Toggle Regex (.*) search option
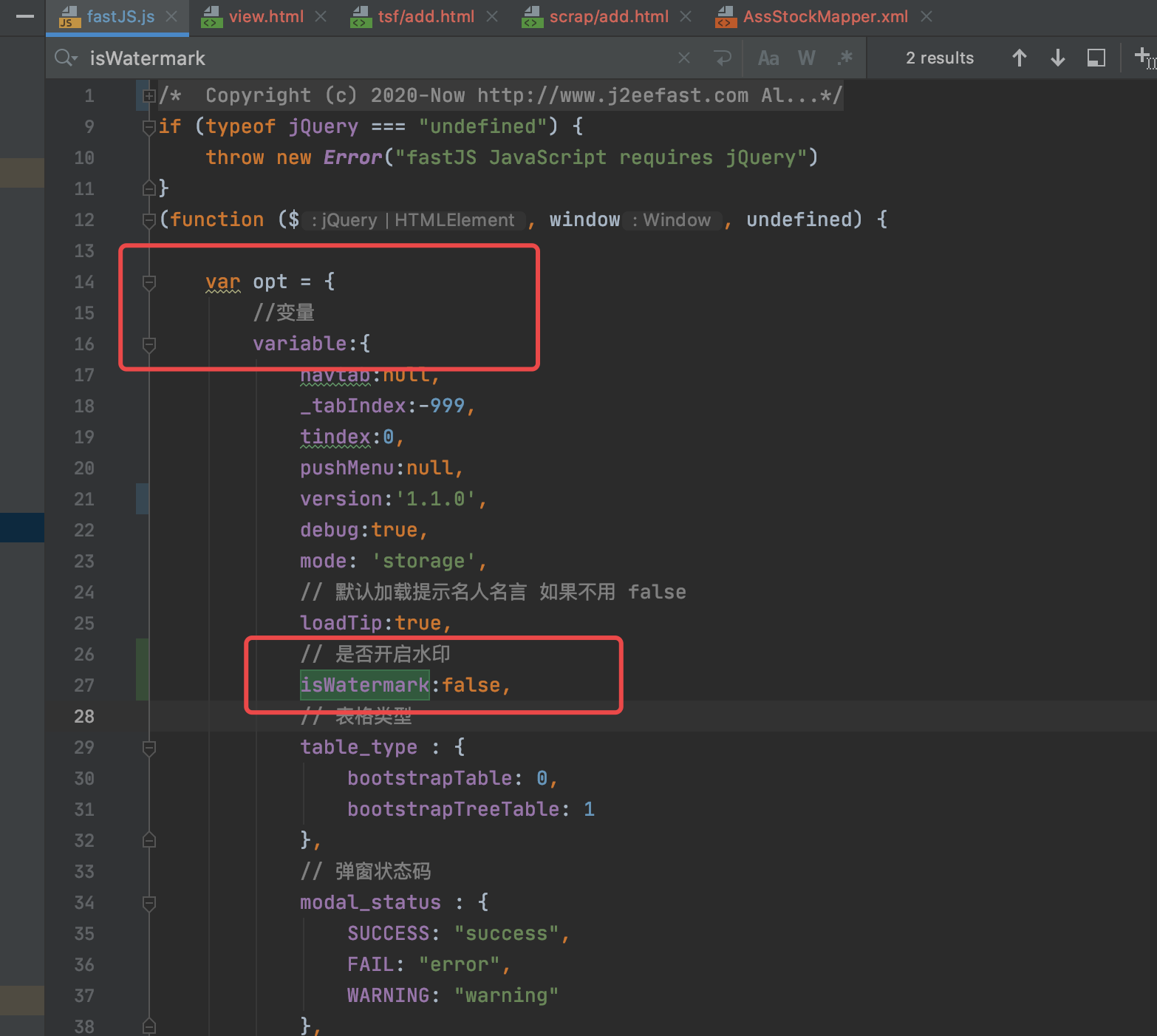This screenshot has height=1036, width=1157. click(845, 58)
